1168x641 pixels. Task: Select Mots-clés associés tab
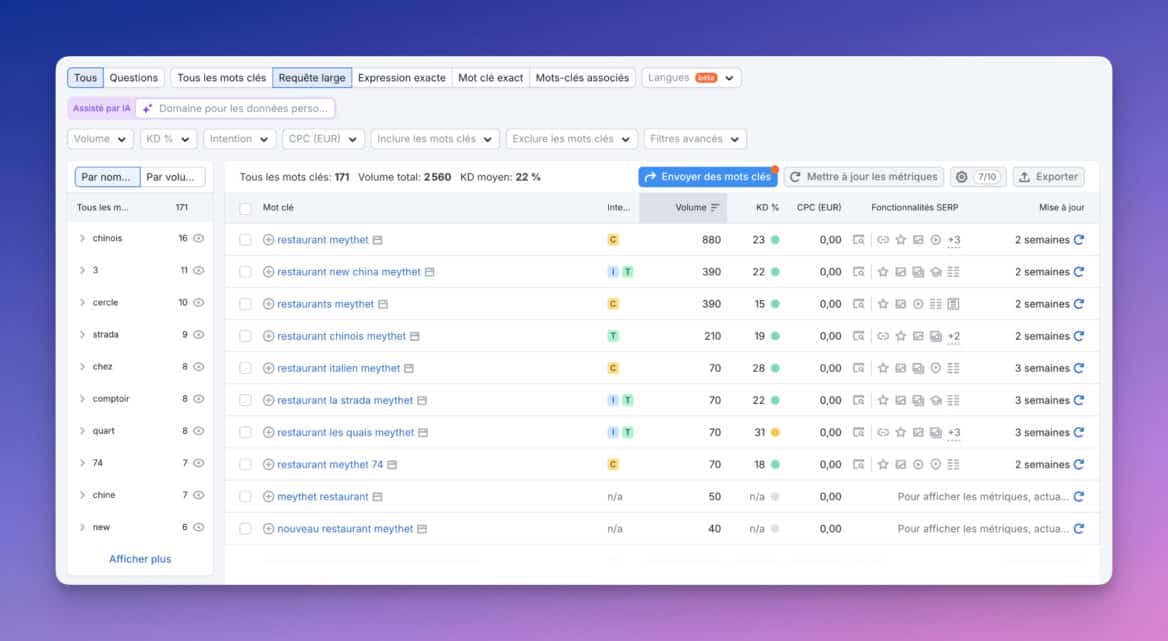click(582, 77)
